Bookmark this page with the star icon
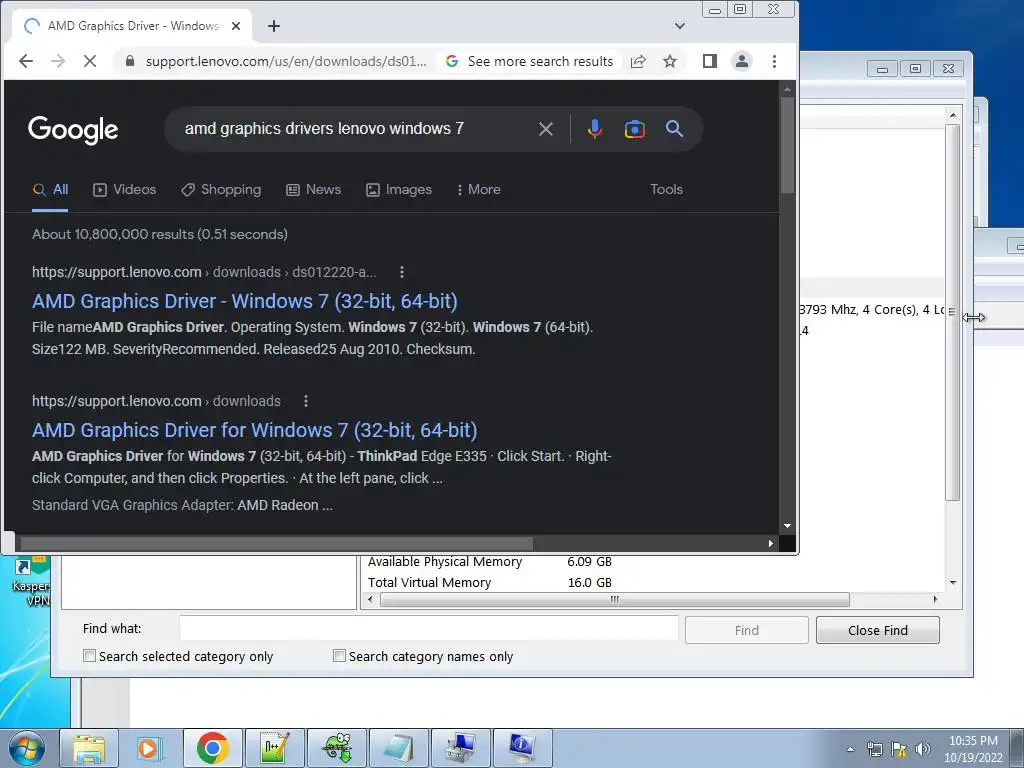1024x768 pixels. (x=670, y=61)
